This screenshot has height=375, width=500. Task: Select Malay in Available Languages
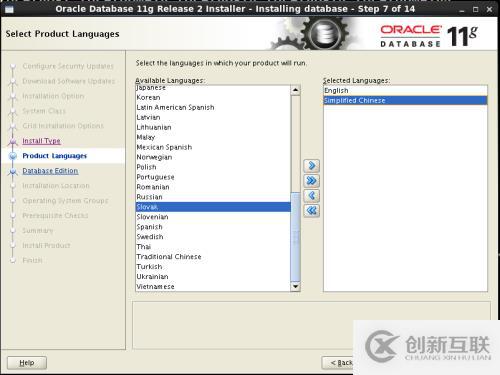(213, 137)
